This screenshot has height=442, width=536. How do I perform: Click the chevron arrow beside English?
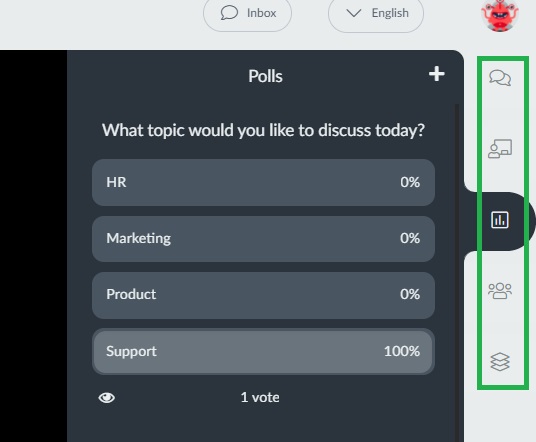coord(353,13)
